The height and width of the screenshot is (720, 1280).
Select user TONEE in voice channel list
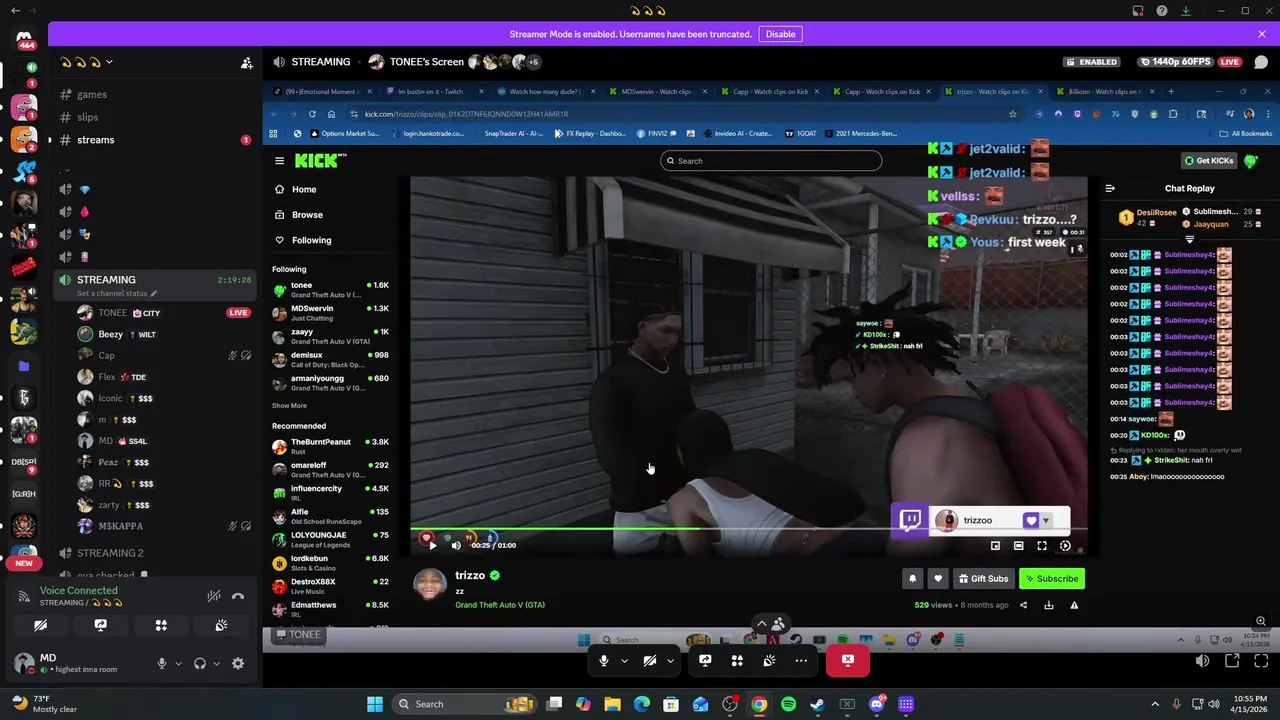(113, 313)
